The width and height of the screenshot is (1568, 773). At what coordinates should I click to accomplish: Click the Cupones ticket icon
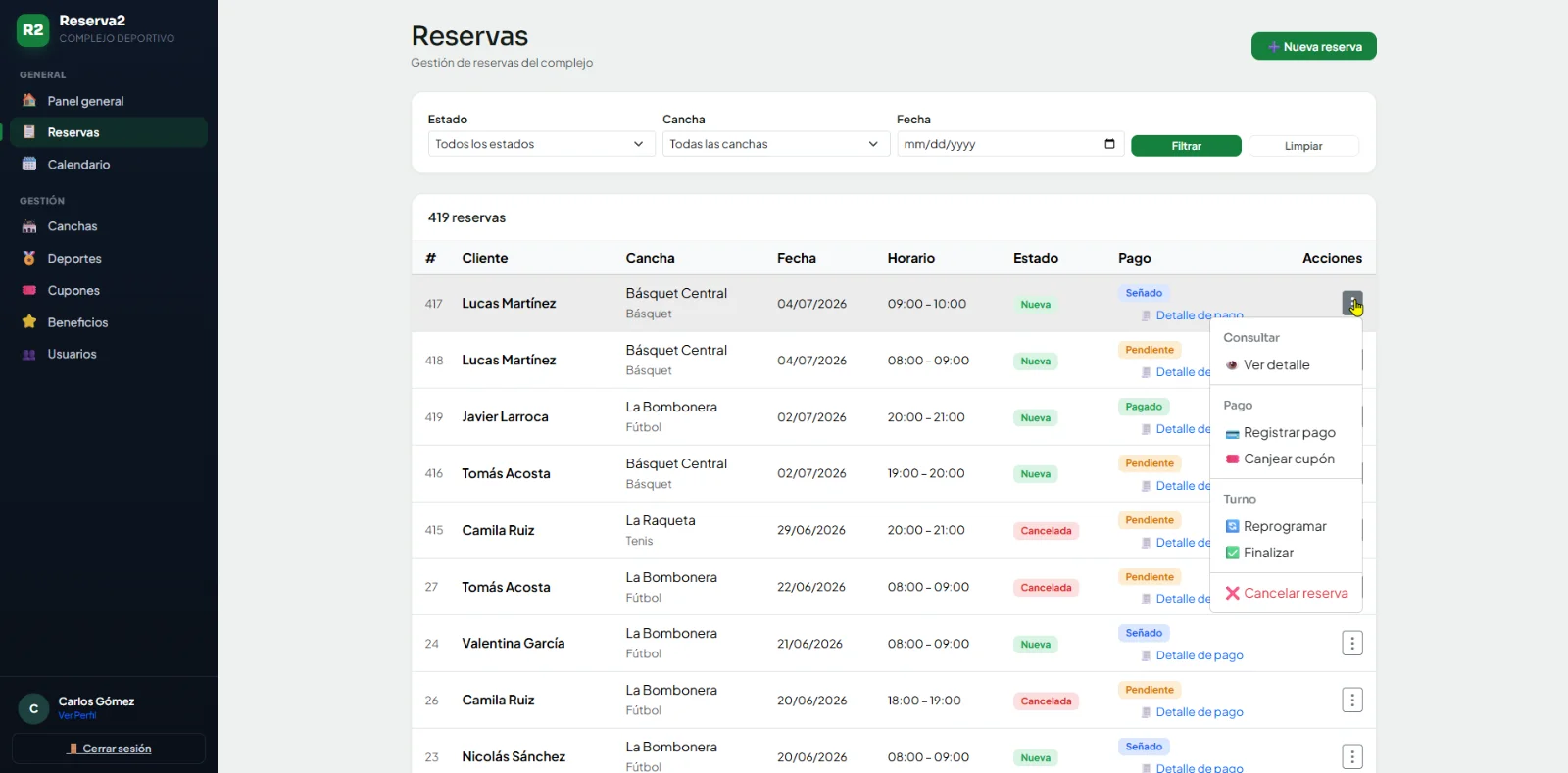point(29,291)
